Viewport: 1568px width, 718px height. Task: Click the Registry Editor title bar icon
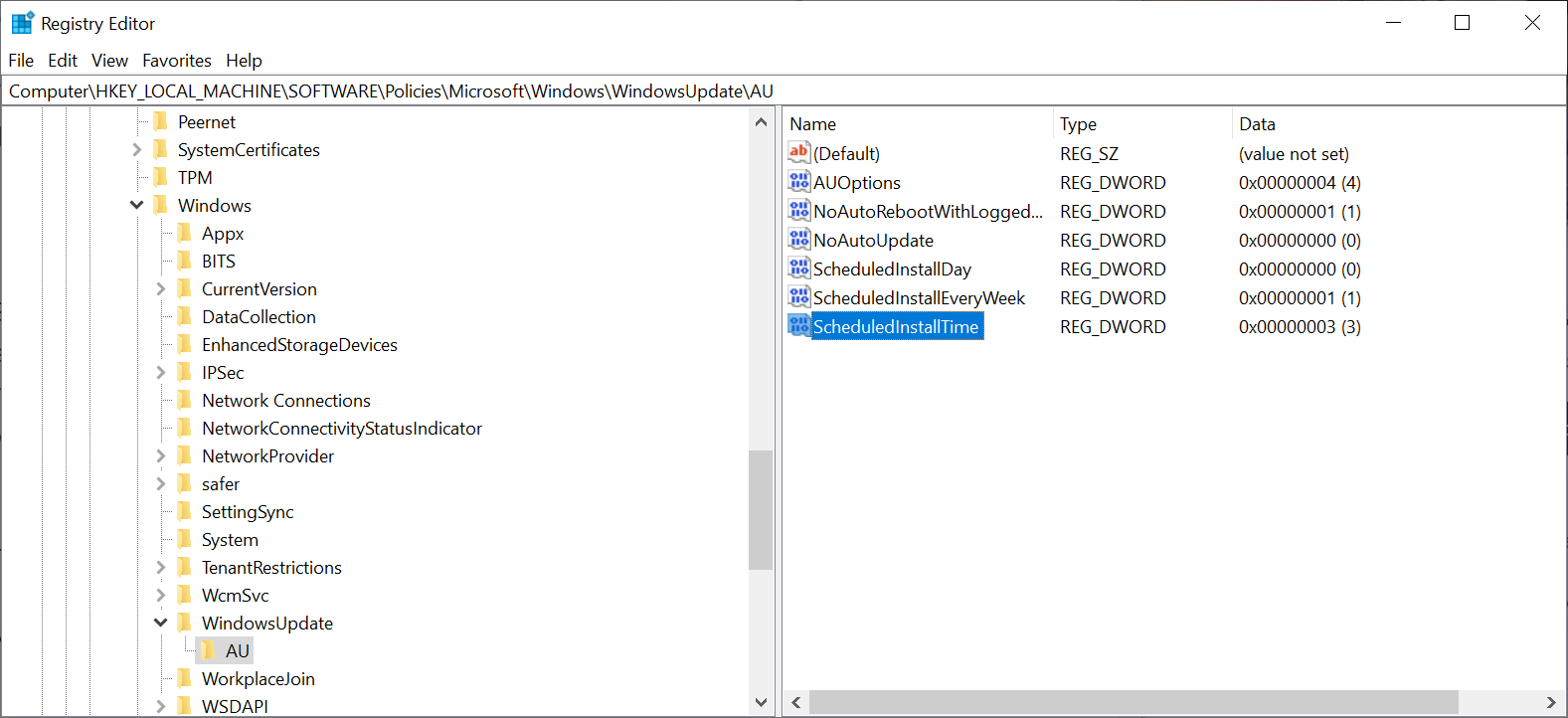22,23
